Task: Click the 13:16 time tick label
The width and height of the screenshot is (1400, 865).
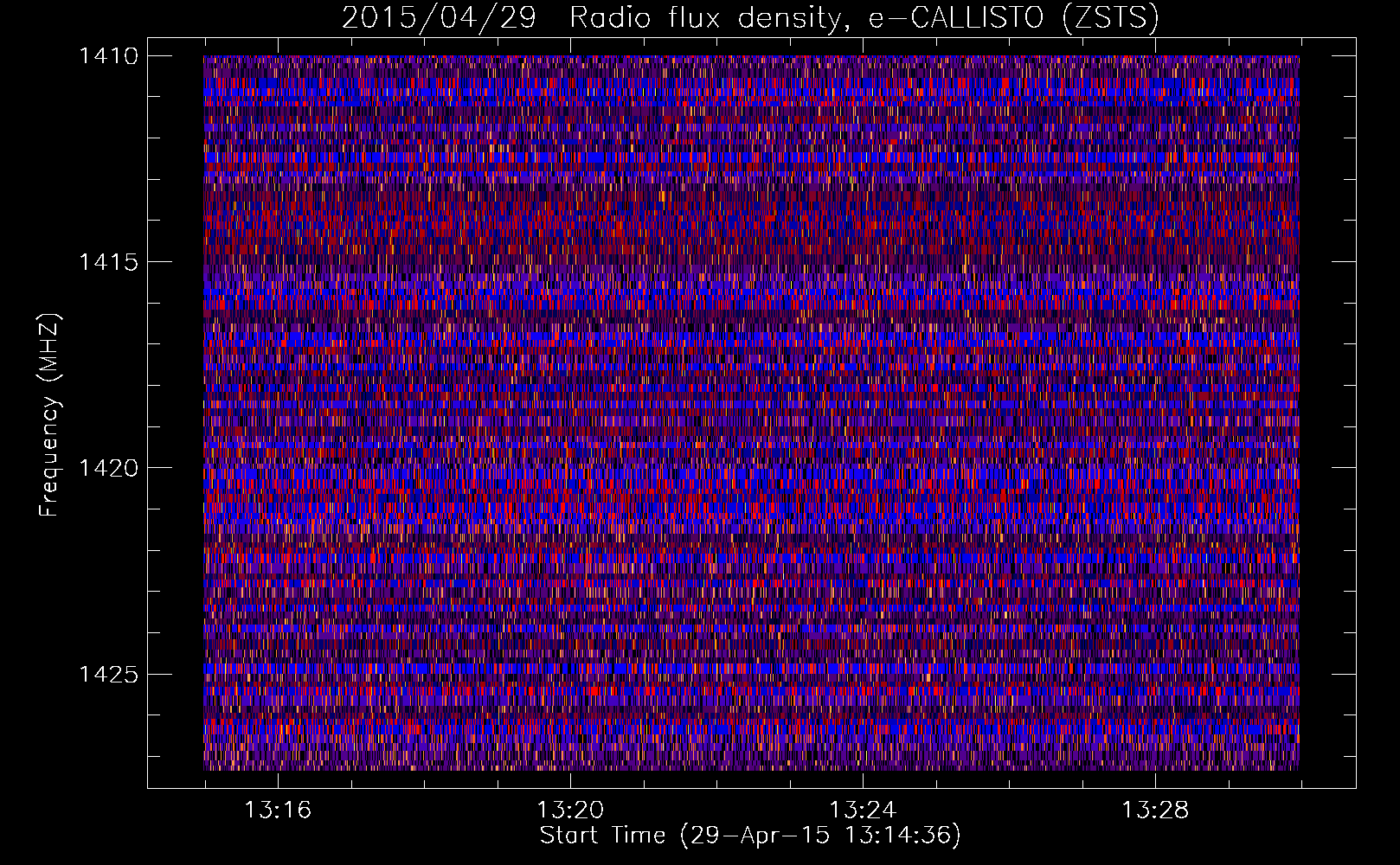Action: coord(277,811)
